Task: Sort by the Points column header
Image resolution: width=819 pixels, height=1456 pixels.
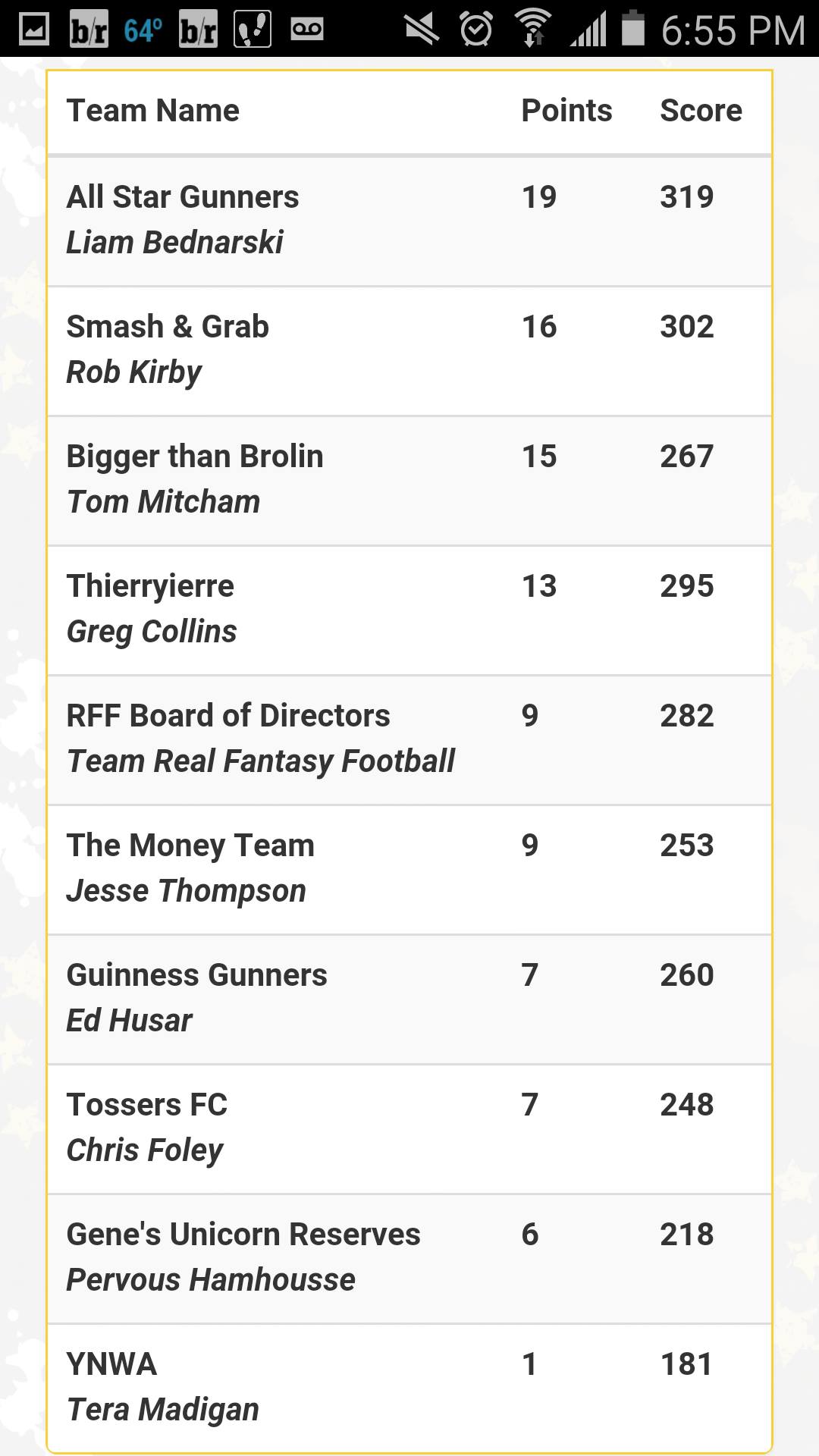Action: point(566,111)
